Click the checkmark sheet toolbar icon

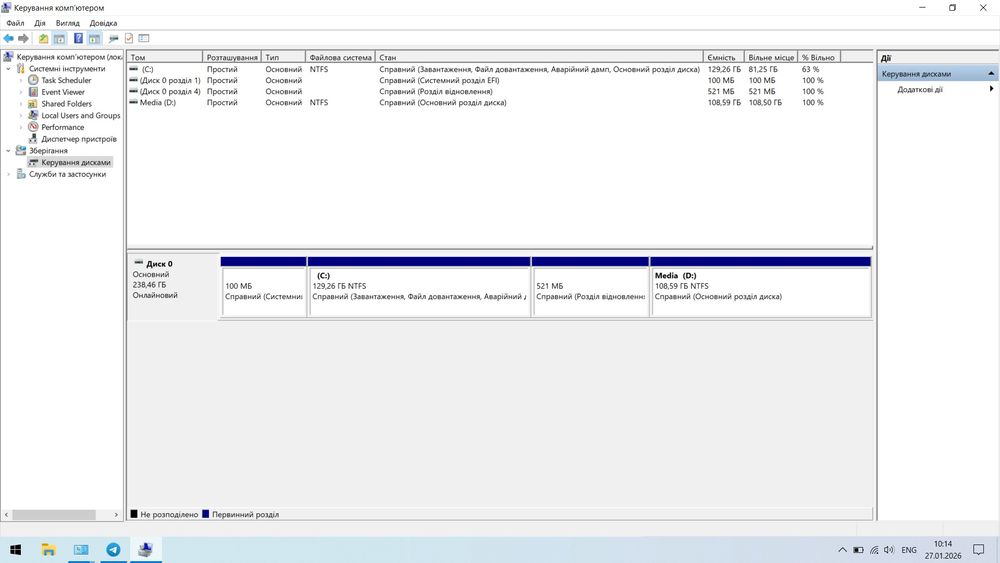[129, 39]
